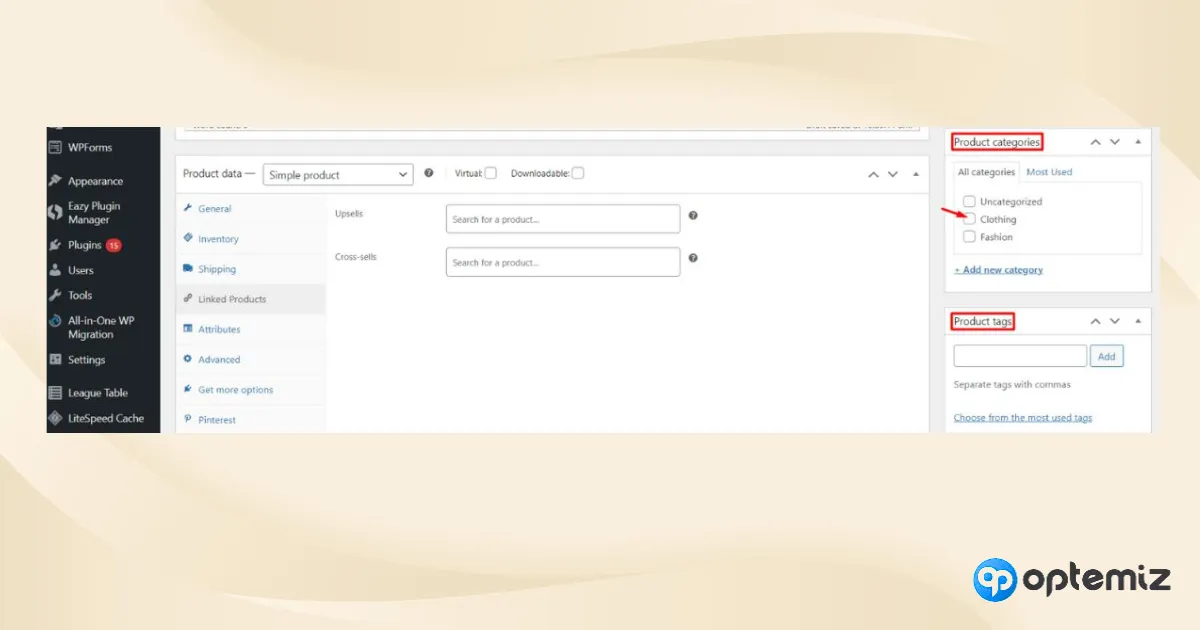The image size is (1200, 630).
Task: Click the Tools wrench icon
Action: (56, 295)
